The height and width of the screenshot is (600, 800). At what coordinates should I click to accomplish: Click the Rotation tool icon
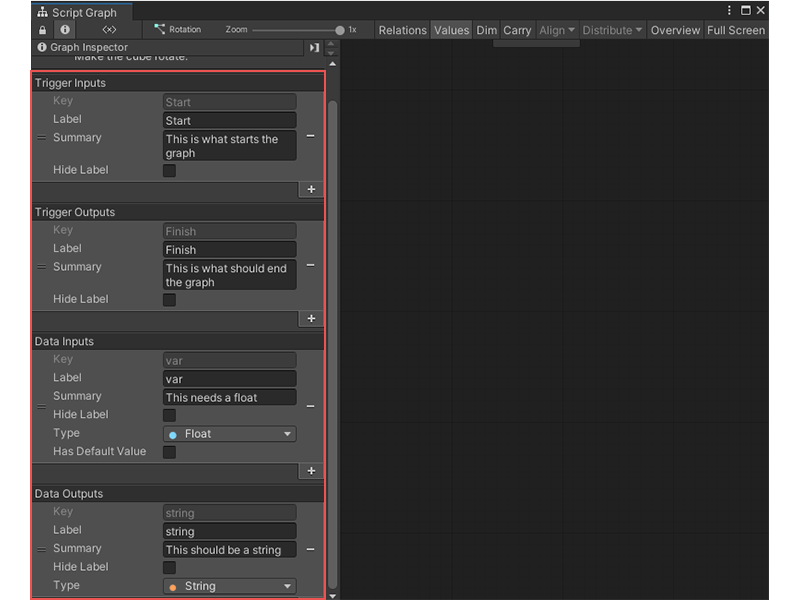tap(159, 29)
